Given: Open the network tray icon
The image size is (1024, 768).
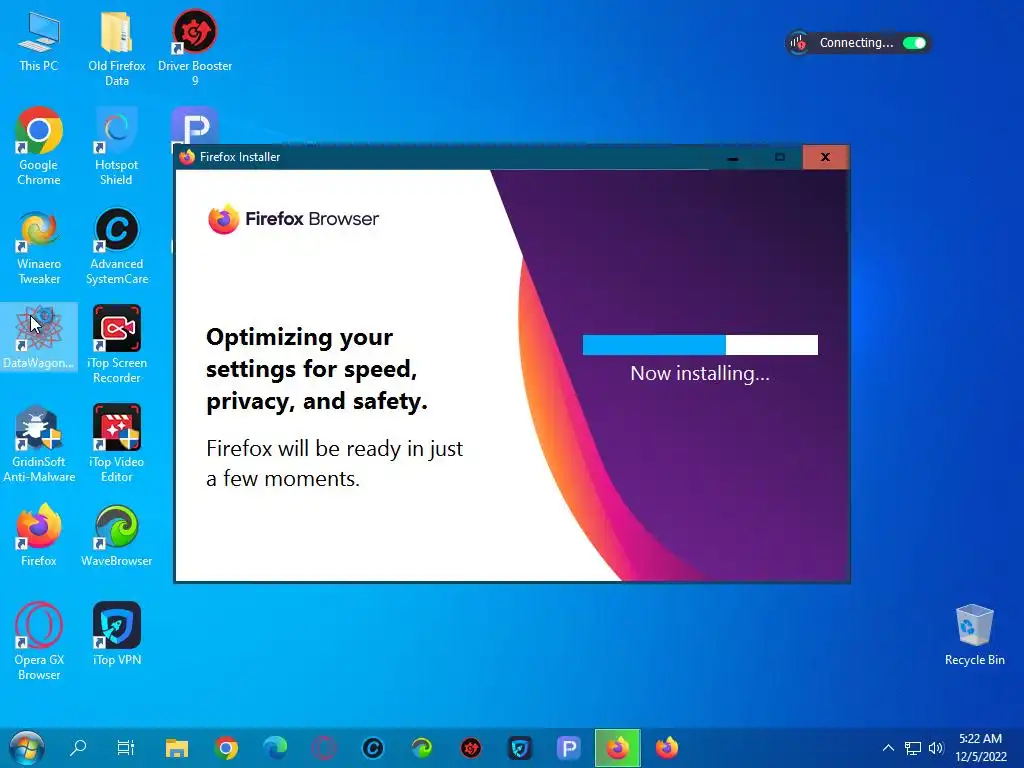Looking at the screenshot, I should pyautogui.click(x=912, y=748).
